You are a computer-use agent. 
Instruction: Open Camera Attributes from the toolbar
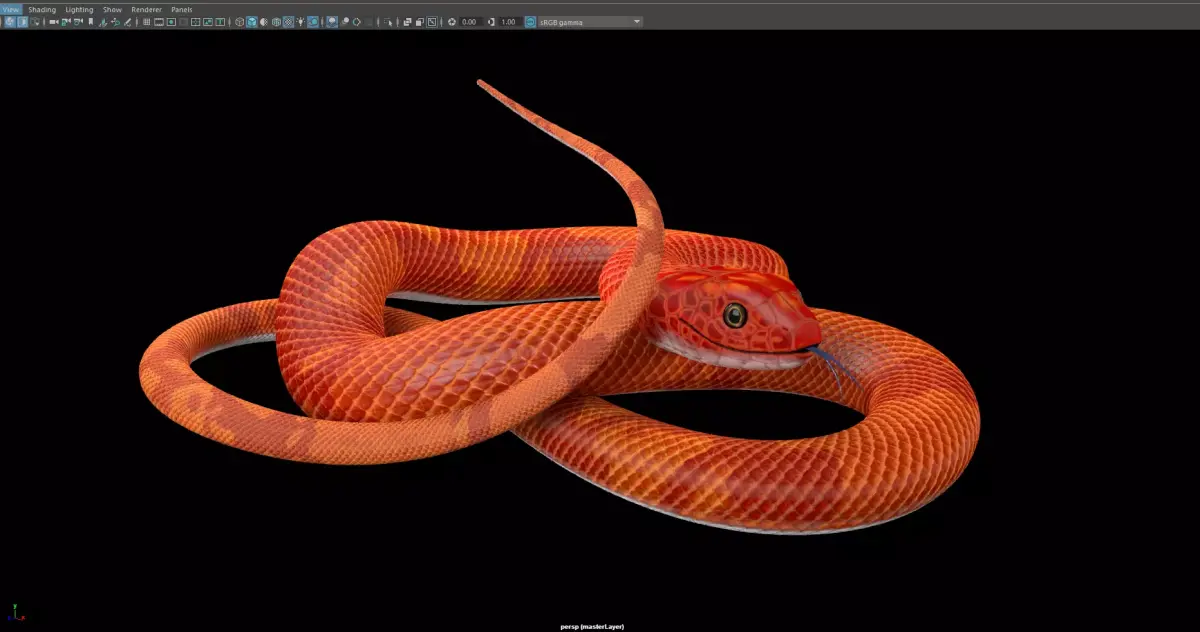click(x=78, y=22)
